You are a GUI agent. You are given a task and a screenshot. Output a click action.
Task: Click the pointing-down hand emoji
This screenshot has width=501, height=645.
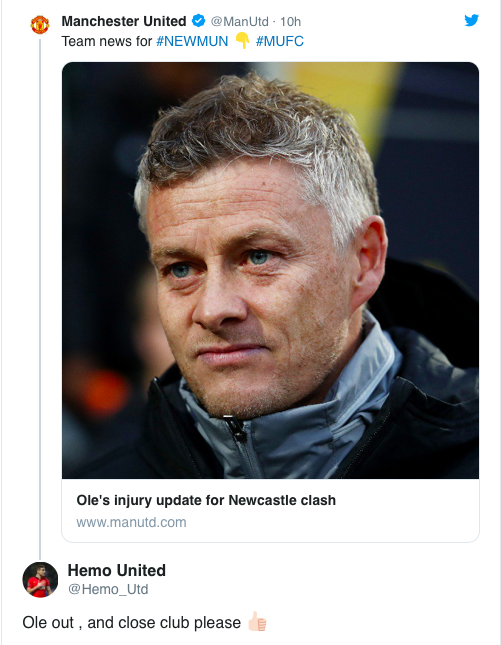(x=242, y=41)
